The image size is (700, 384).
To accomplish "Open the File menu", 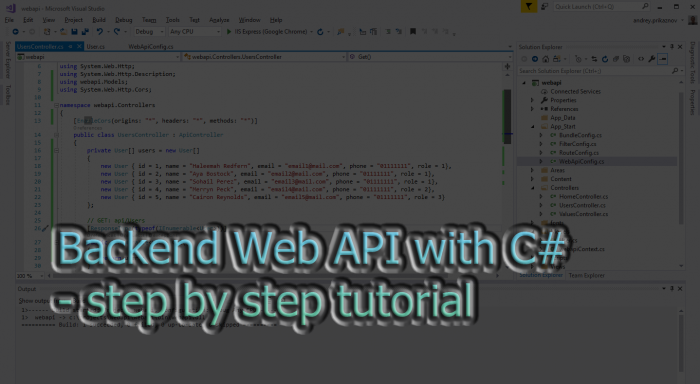I will tap(9, 20).
